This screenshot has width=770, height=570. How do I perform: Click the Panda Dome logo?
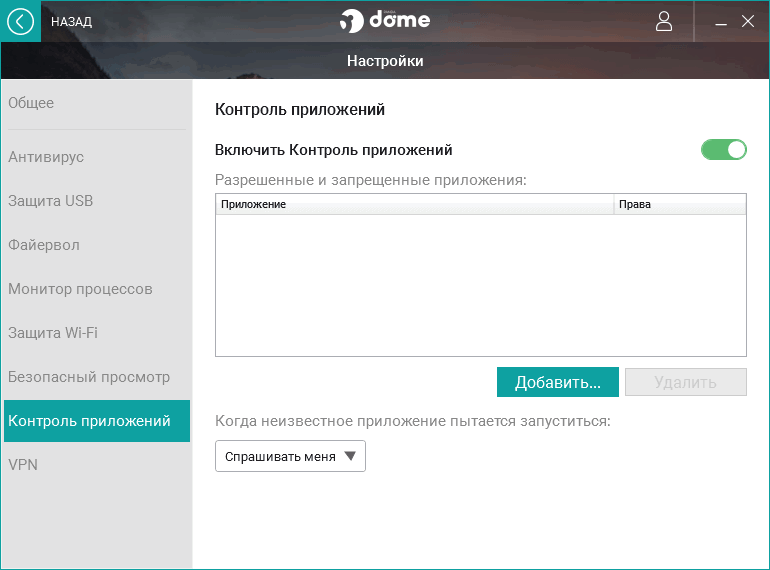pos(385,21)
